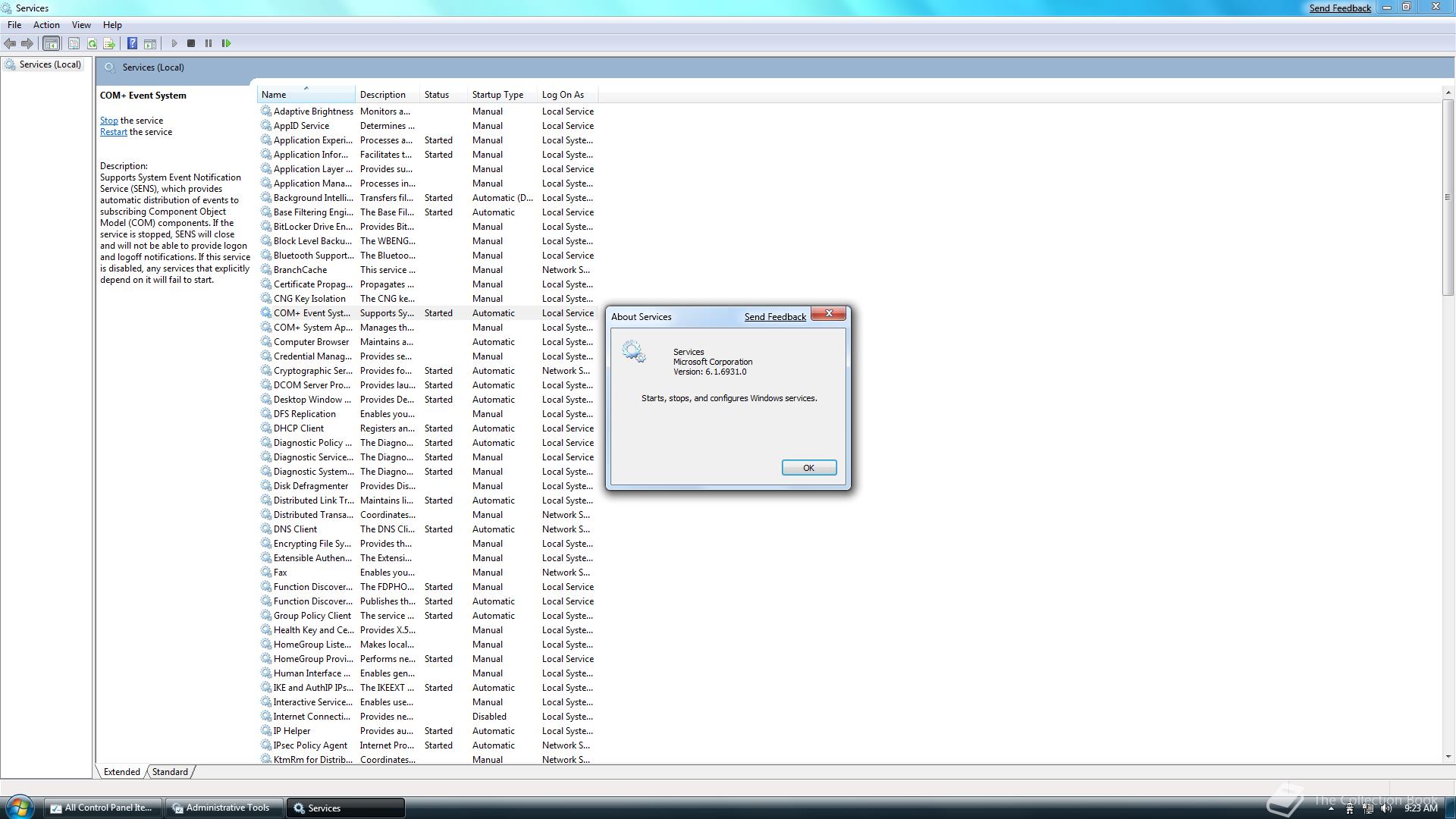Click the Export List toolbar icon
Screen dimensions: 1456x819
(109, 43)
